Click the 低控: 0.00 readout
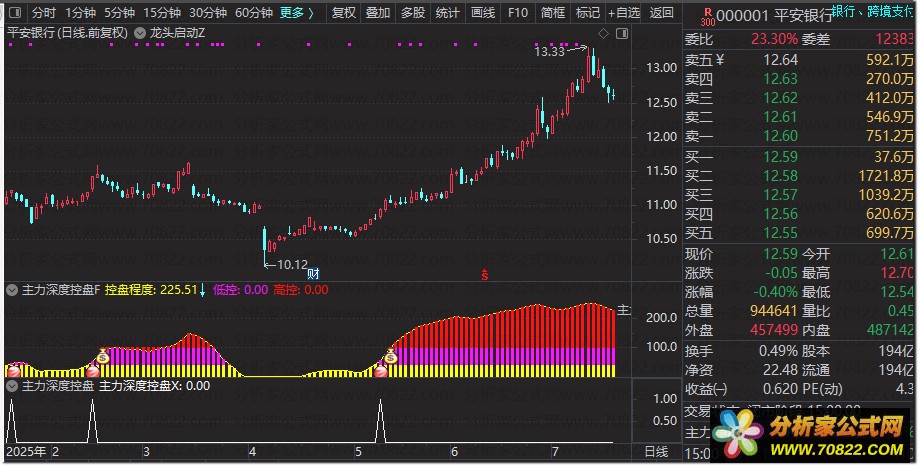Image resolution: width=920 pixels, height=466 pixels. pyautogui.click(x=240, y=289)
